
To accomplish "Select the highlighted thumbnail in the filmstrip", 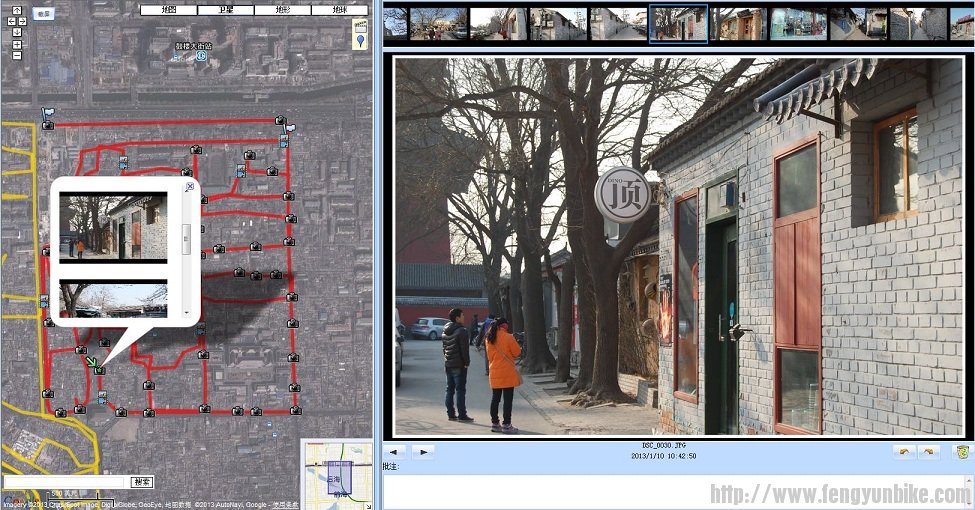I will tap(678, 23).
